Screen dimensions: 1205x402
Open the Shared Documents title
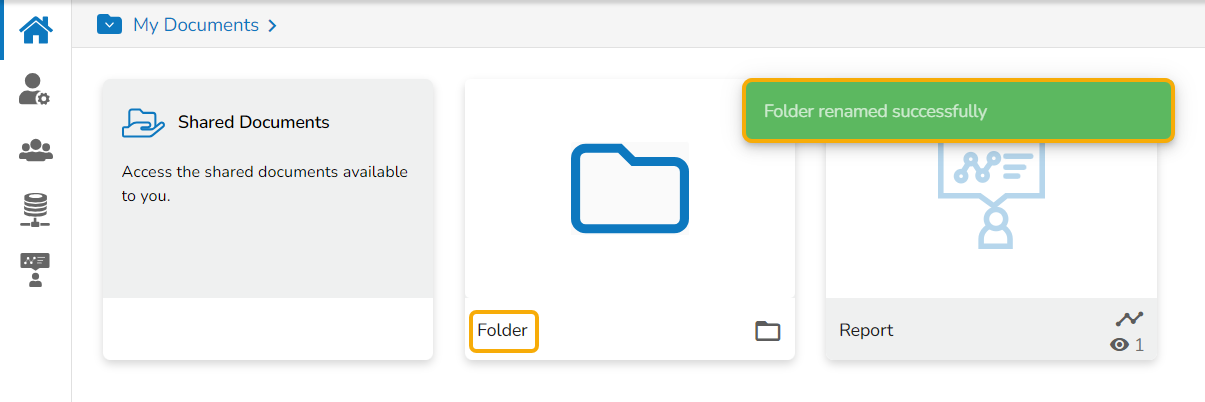[253, 122]
